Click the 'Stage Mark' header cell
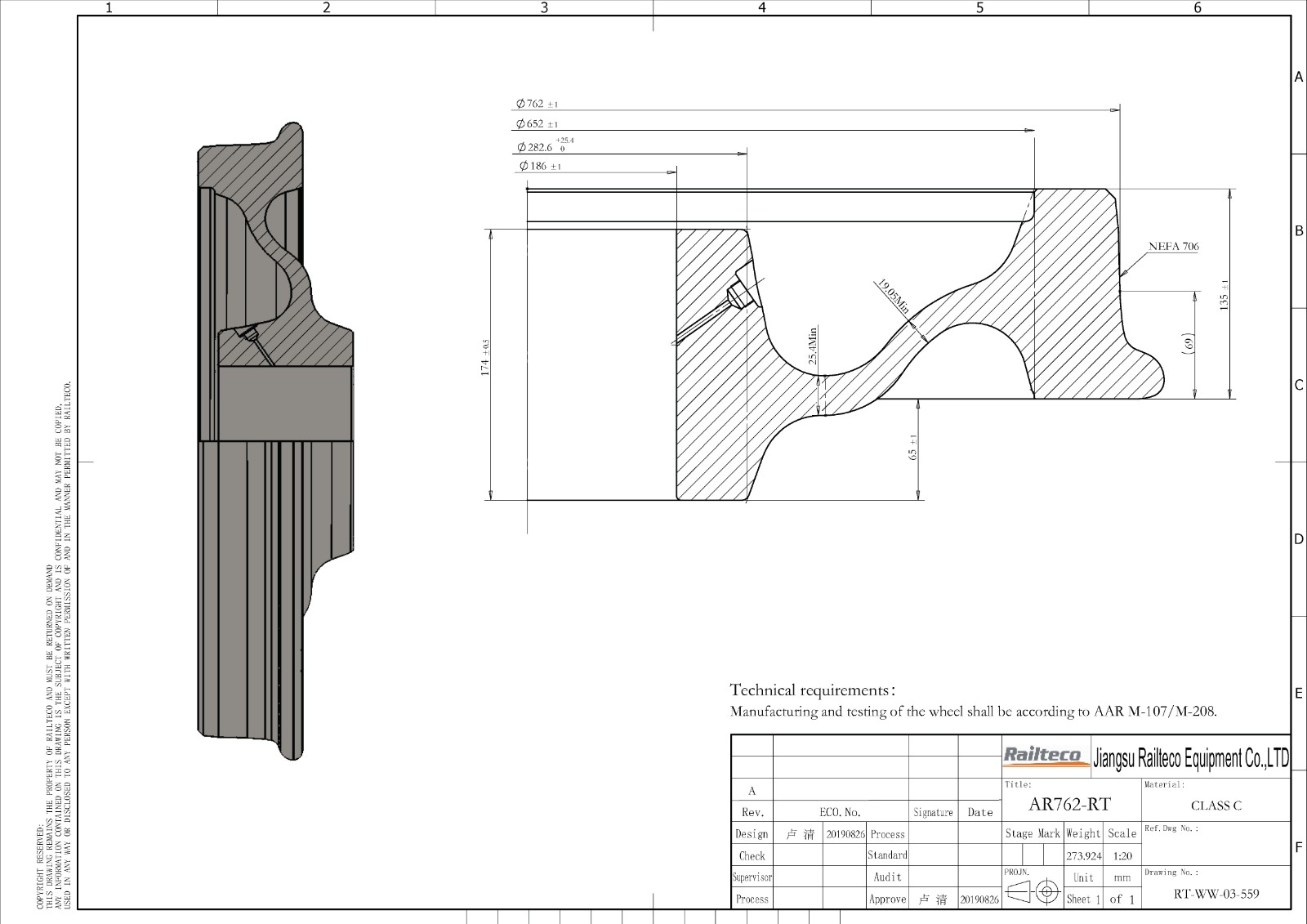 click(1033, 833)
